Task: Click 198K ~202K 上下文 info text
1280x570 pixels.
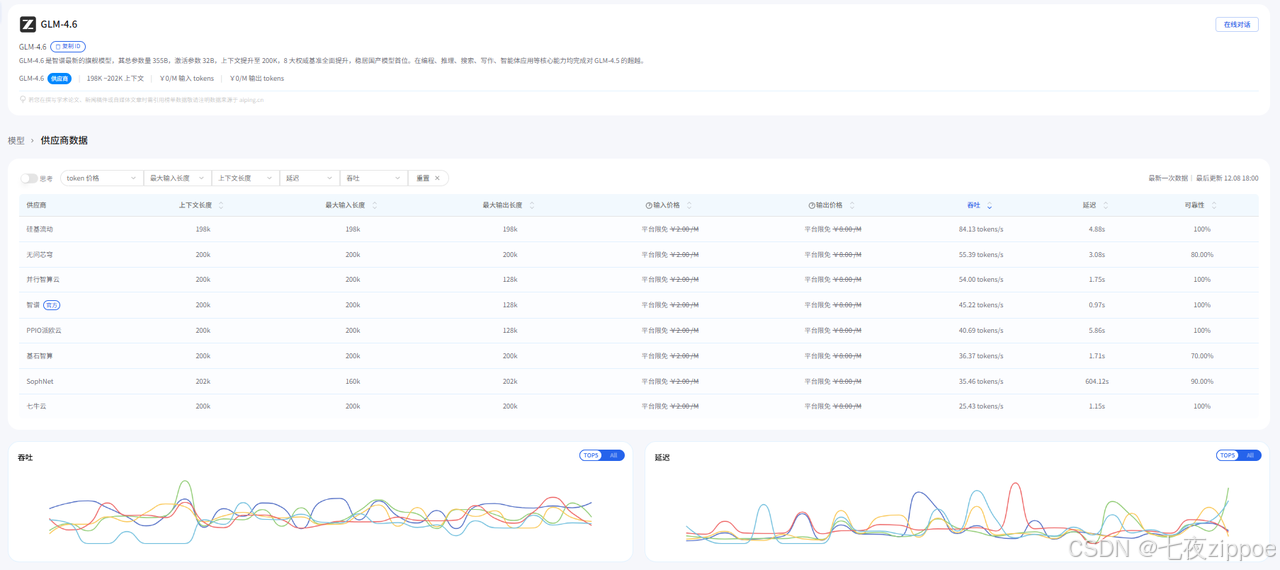Action: click(115, 78)
